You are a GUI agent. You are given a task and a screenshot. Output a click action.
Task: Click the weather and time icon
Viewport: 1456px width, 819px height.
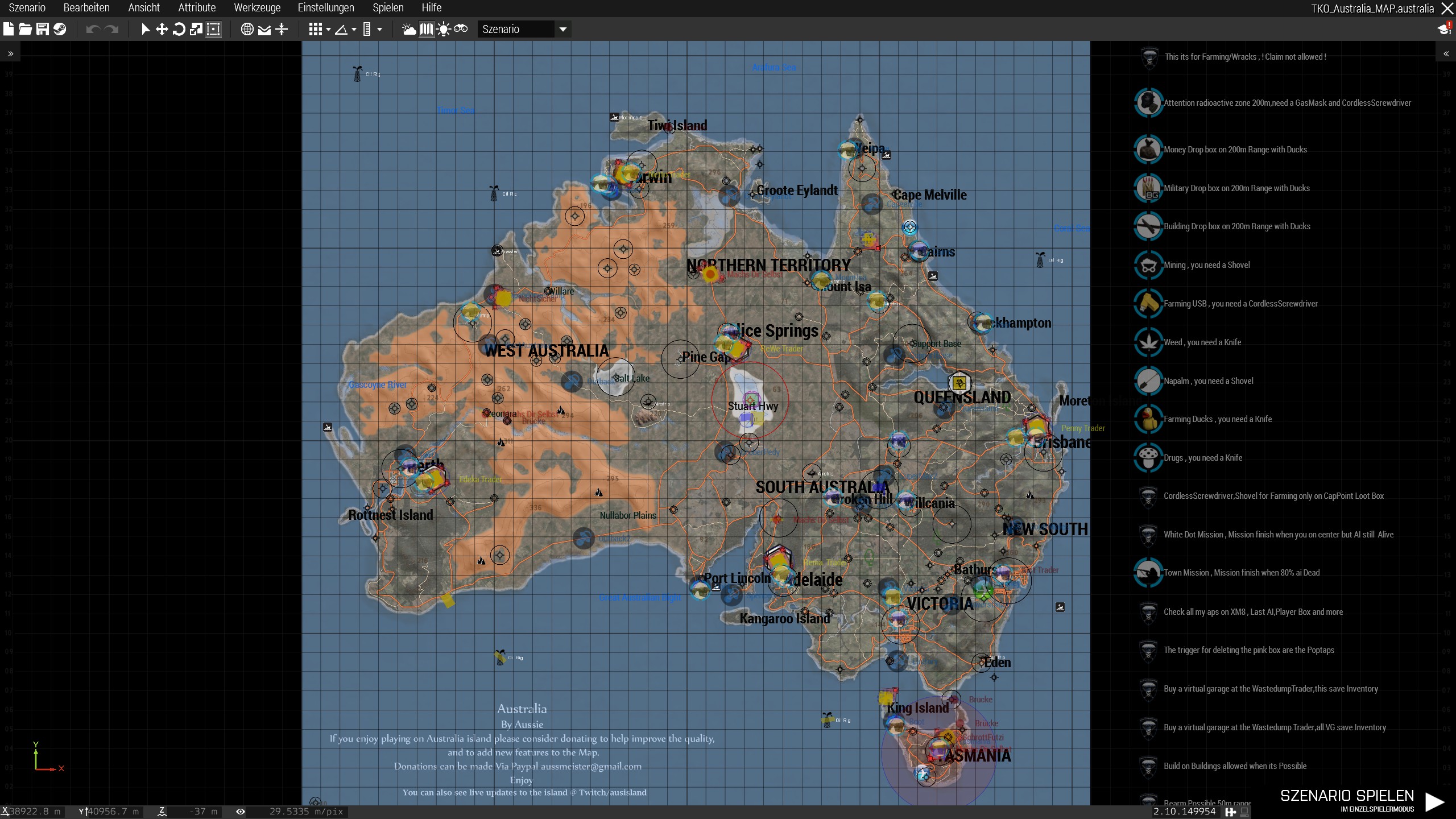409,29
